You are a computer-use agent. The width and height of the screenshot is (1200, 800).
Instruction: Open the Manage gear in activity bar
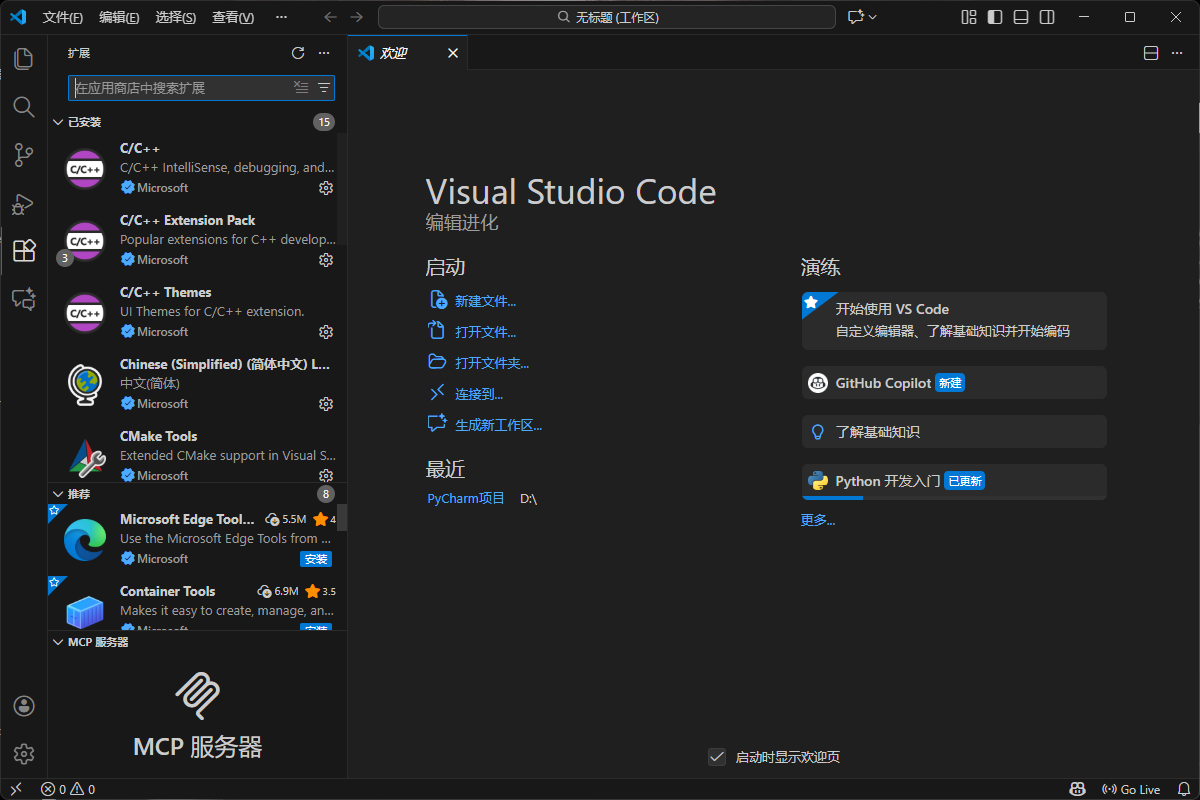[24, 754]
